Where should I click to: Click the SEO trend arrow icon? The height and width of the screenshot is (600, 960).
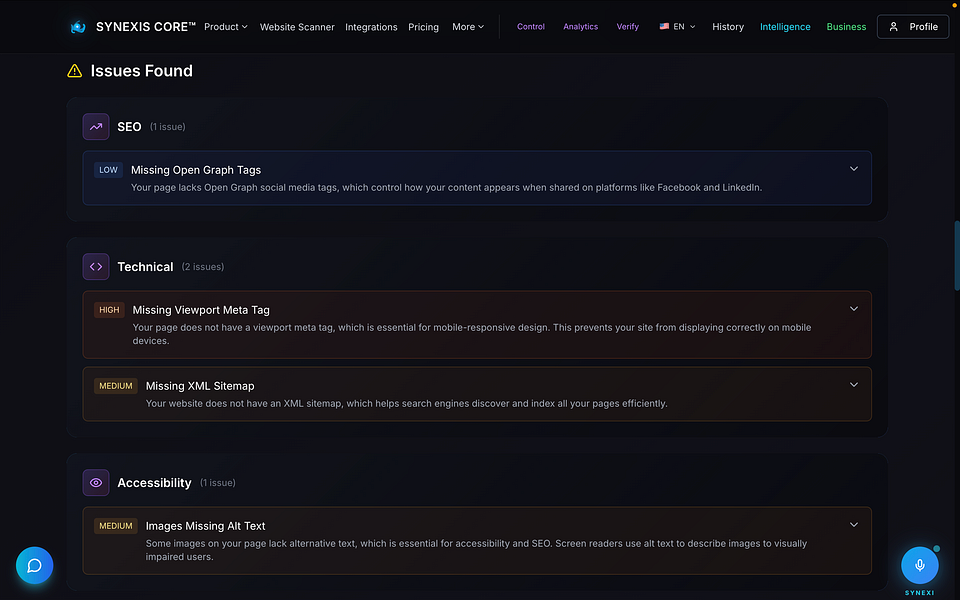click(x=96, y=127)
